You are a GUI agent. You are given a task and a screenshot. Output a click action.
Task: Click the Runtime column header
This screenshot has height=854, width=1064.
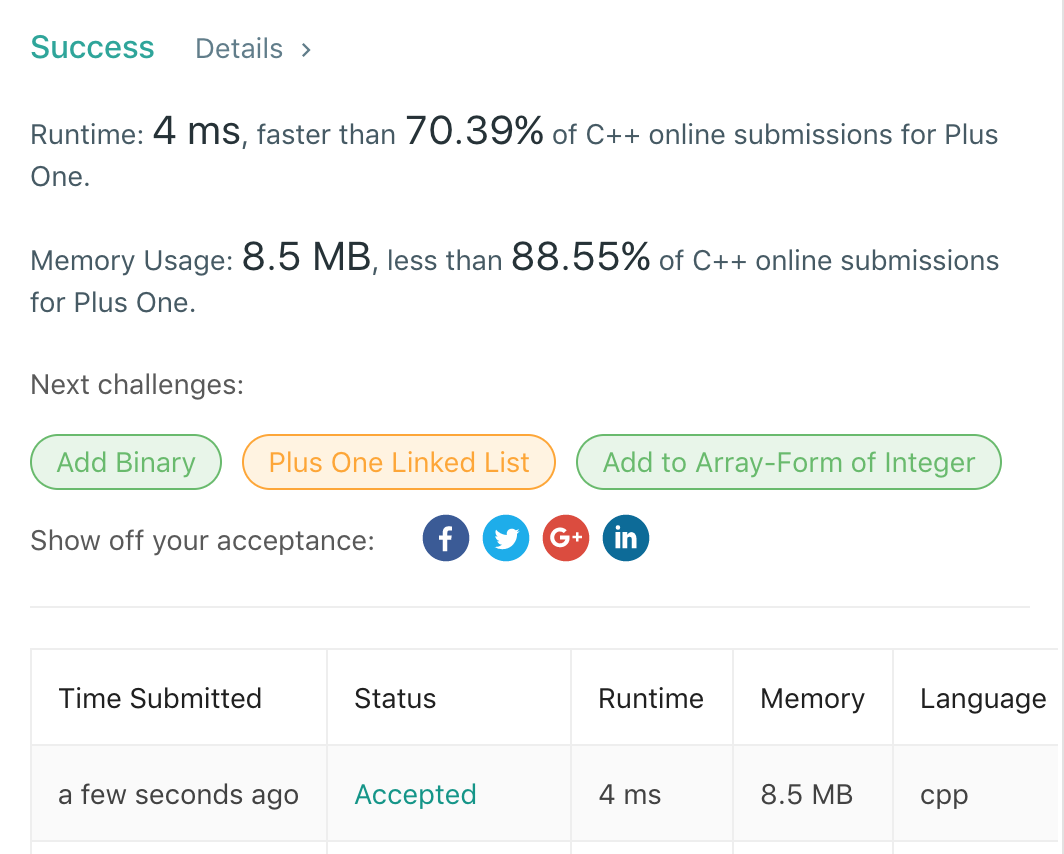(651, 698)
